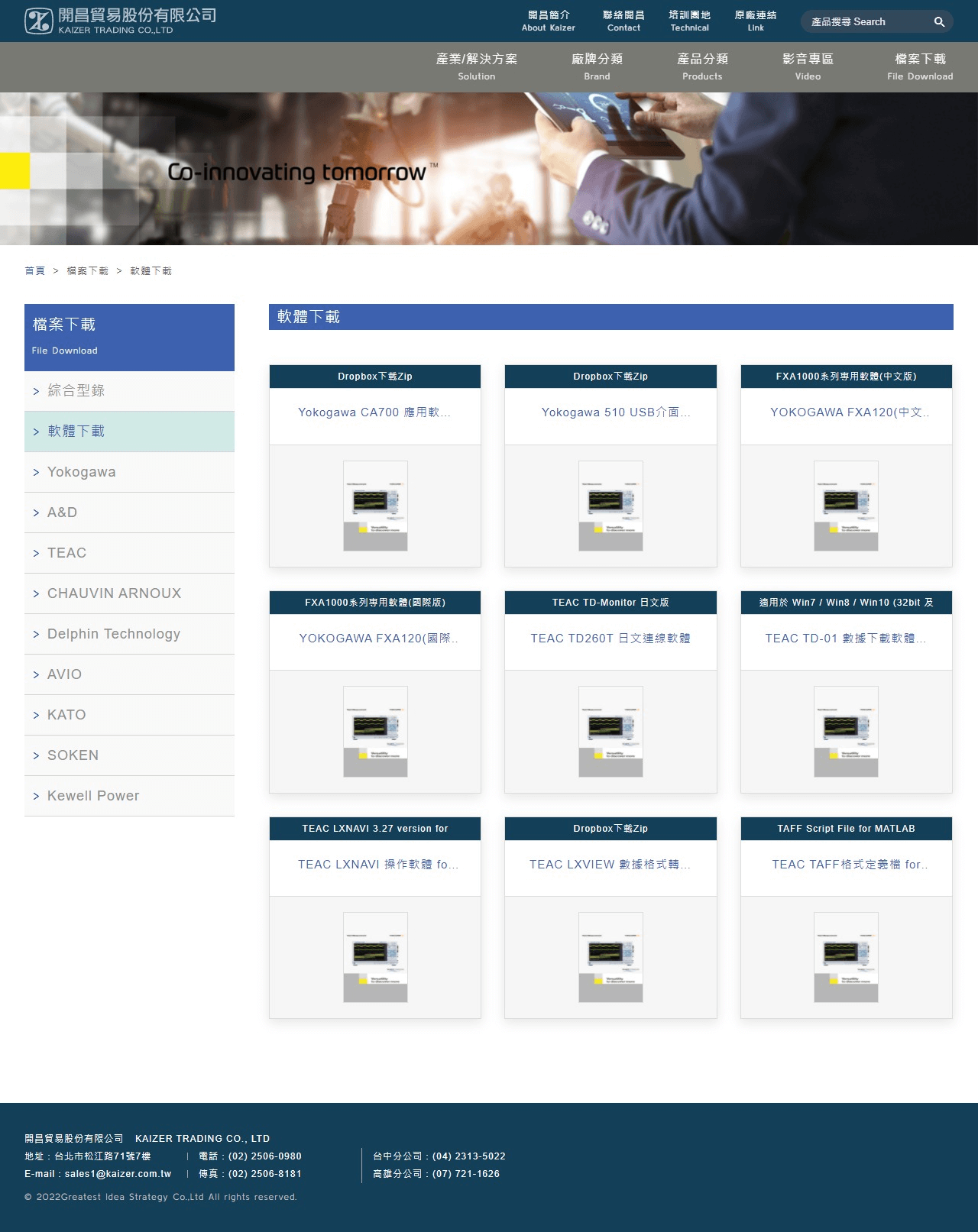Viewport: 978px width, 1232px height.
Task: Open the Video navigation menu
Action: (x=808, y=66)
